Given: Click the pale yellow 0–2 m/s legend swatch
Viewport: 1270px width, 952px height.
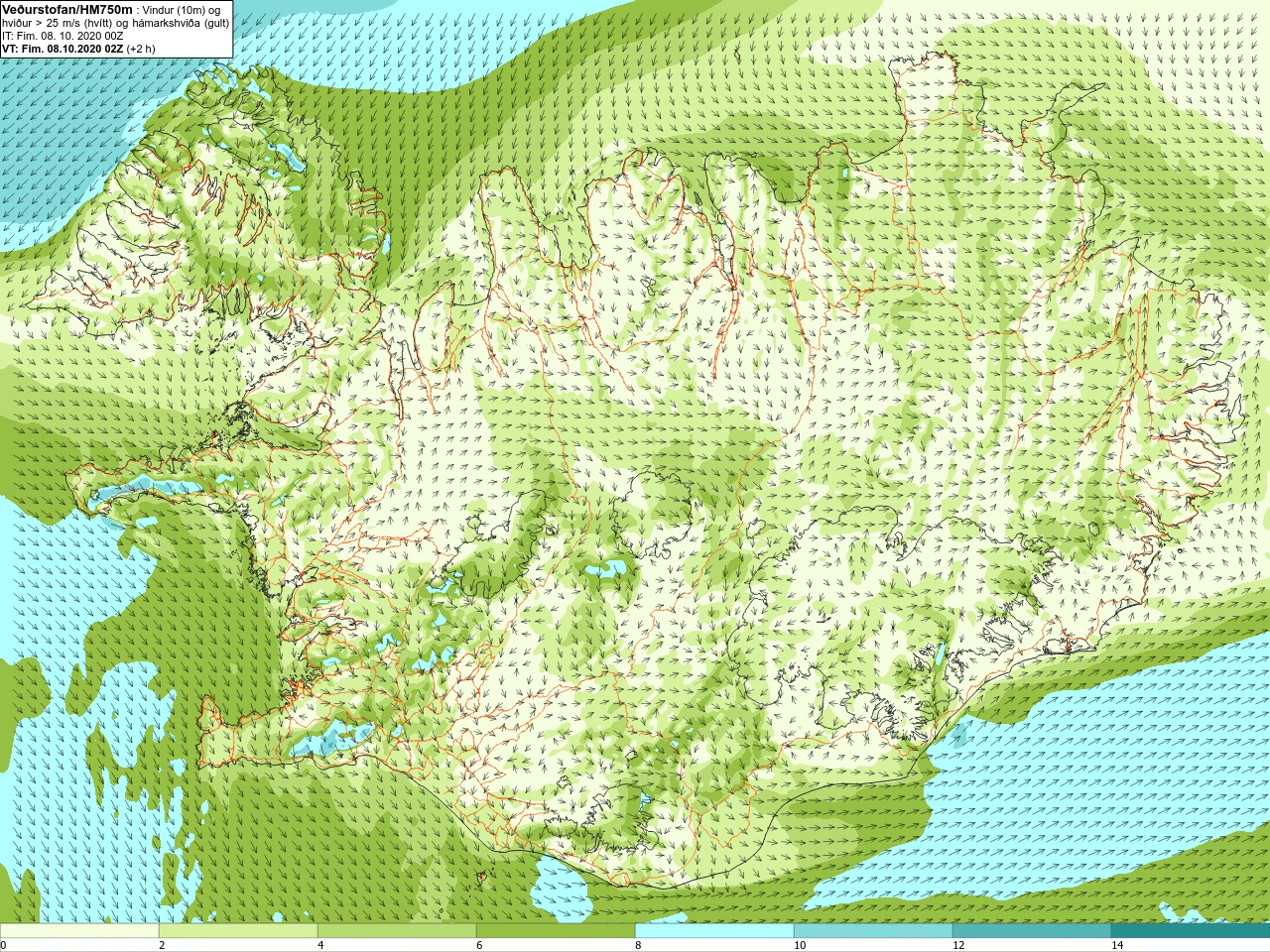Looking at the screenshot, I should coord(79,931).
